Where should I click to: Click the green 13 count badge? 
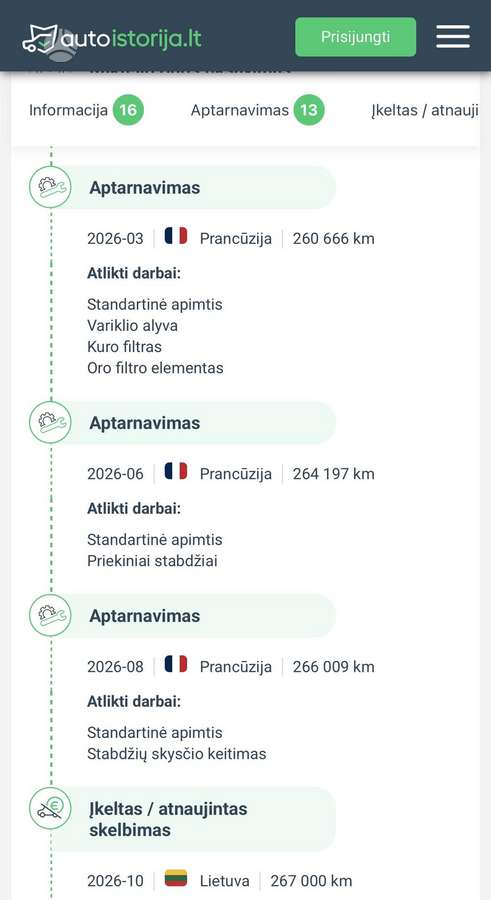pos(309,110)
